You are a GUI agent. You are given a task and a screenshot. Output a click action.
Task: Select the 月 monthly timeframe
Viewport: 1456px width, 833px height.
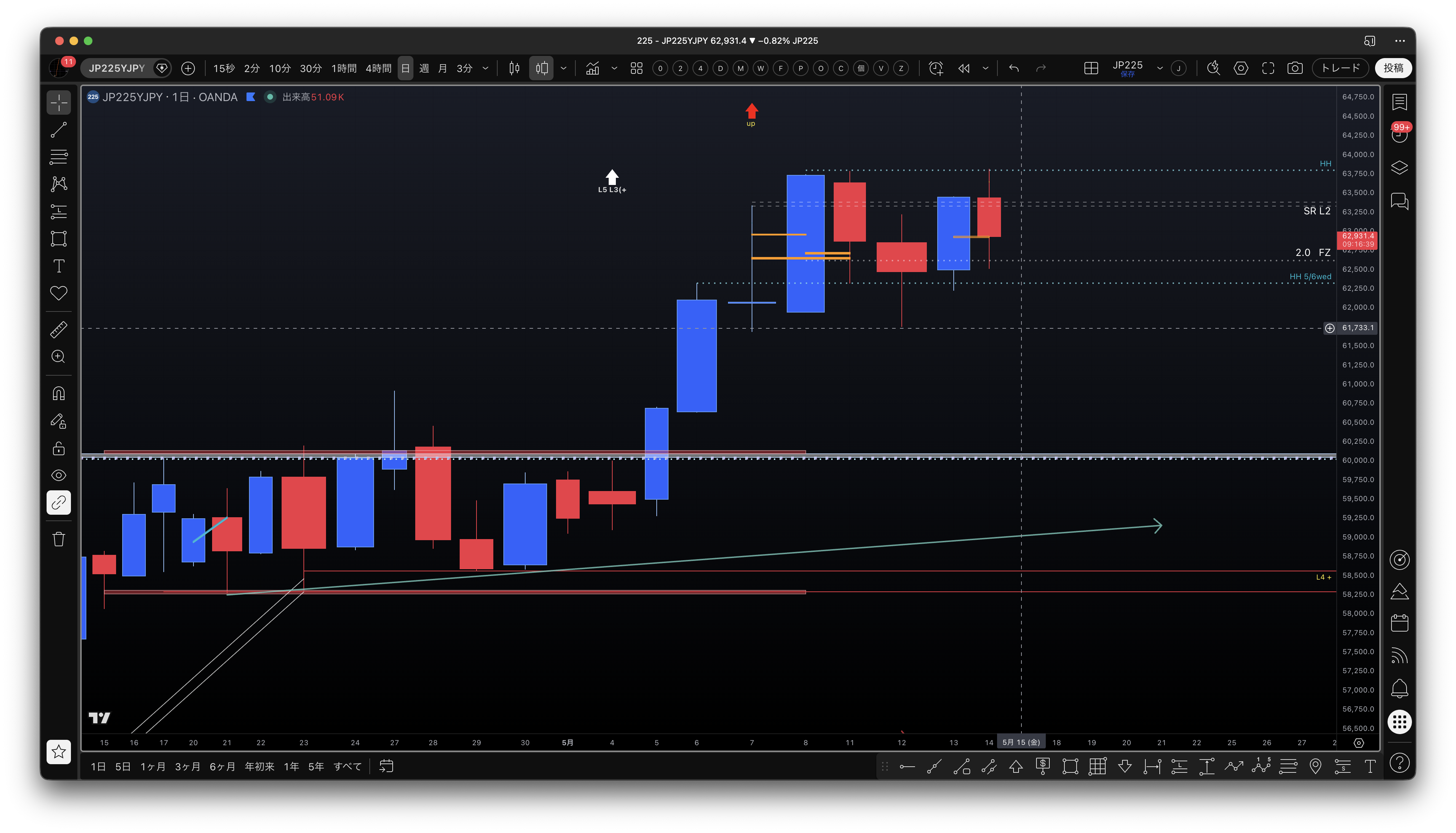click(x=442, y=69)
